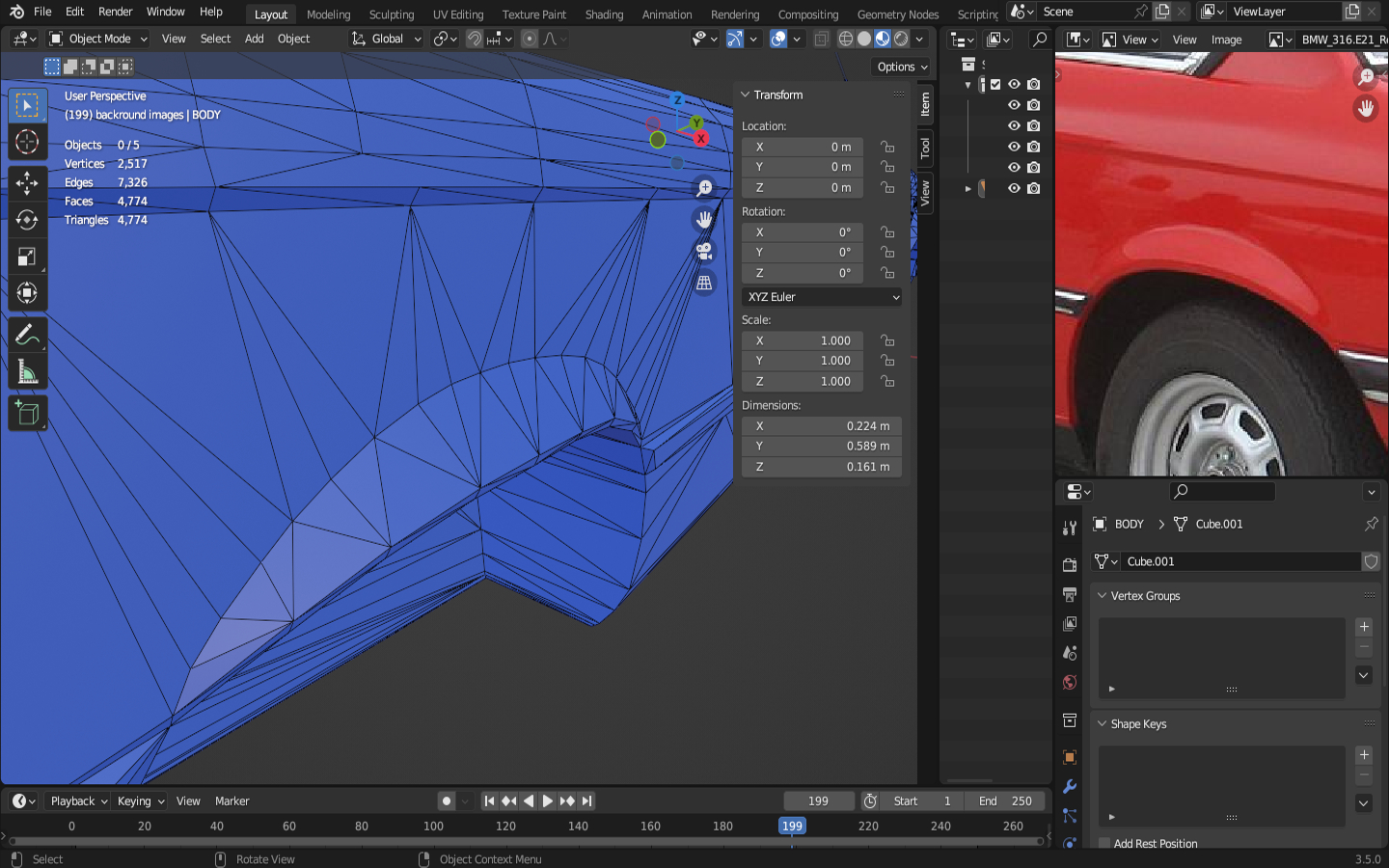Image resolution: width=1389 pixels, height=868 pixels.
Task: Open the viewport Options dropdown
Action: click(x=902, y=67)
